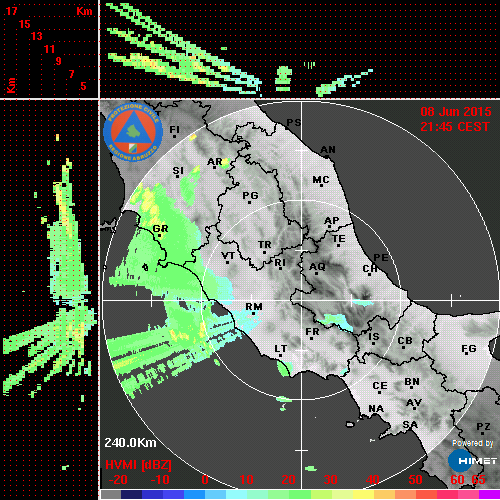500x500 pixels.
Task: Click the -10 dBZ legend value
Action: [x=160, y=480]
